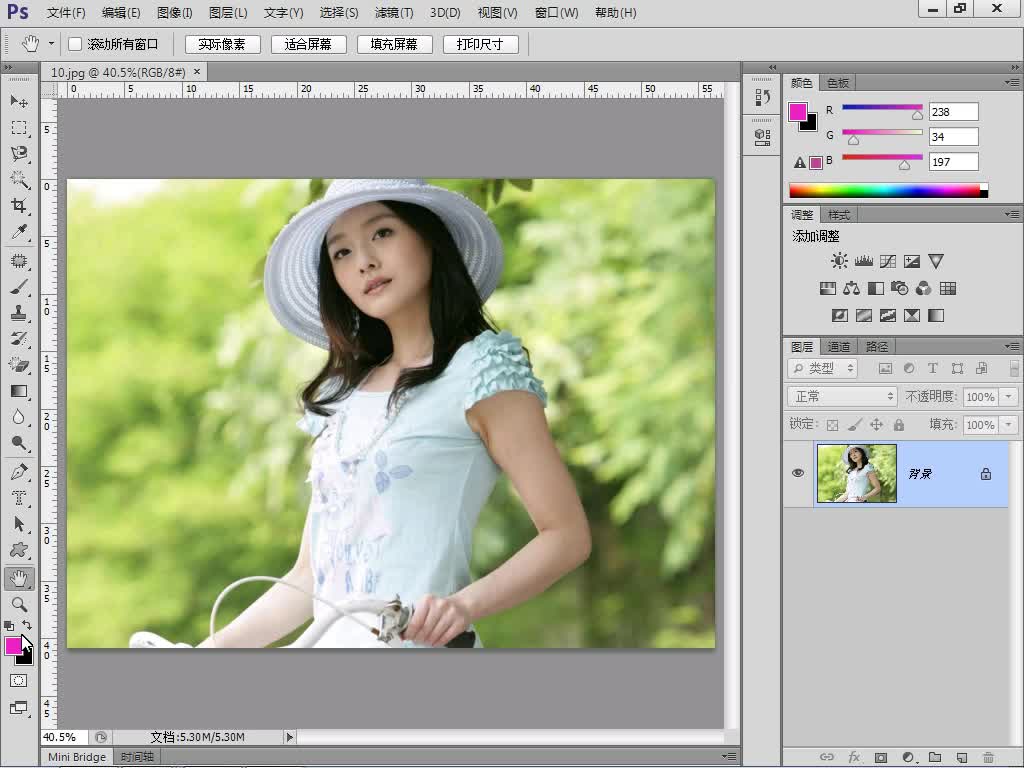Select the Eyedropper tool
The width and height of the screenshot is (1024, 768).
coord(19,232)
